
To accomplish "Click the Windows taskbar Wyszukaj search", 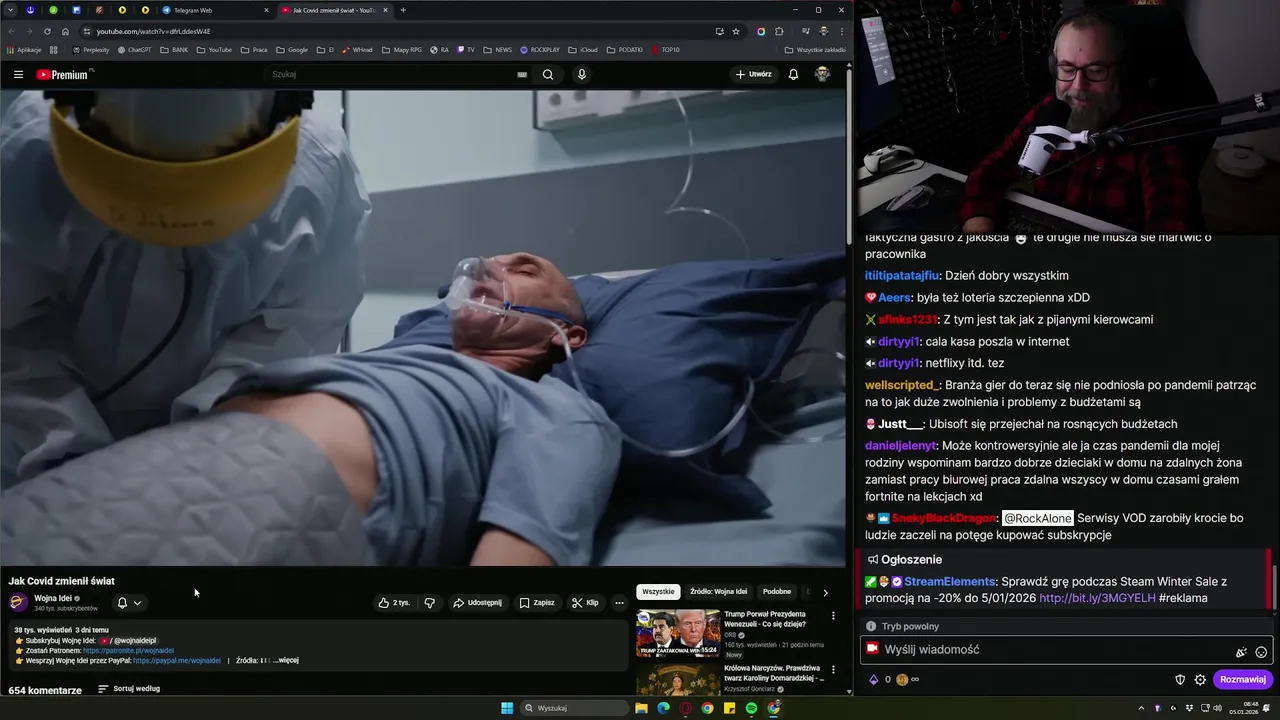I will pyautogui.click(x=575, y=708).
